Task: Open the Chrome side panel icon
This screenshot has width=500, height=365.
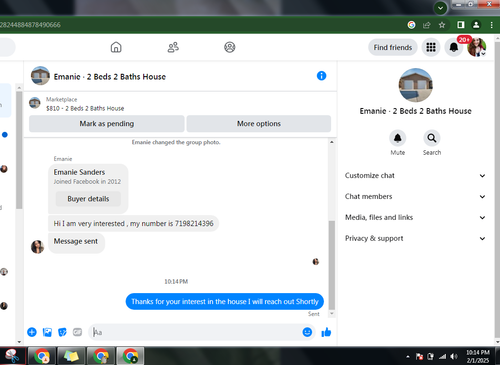Action: click(x=461, y=25)
